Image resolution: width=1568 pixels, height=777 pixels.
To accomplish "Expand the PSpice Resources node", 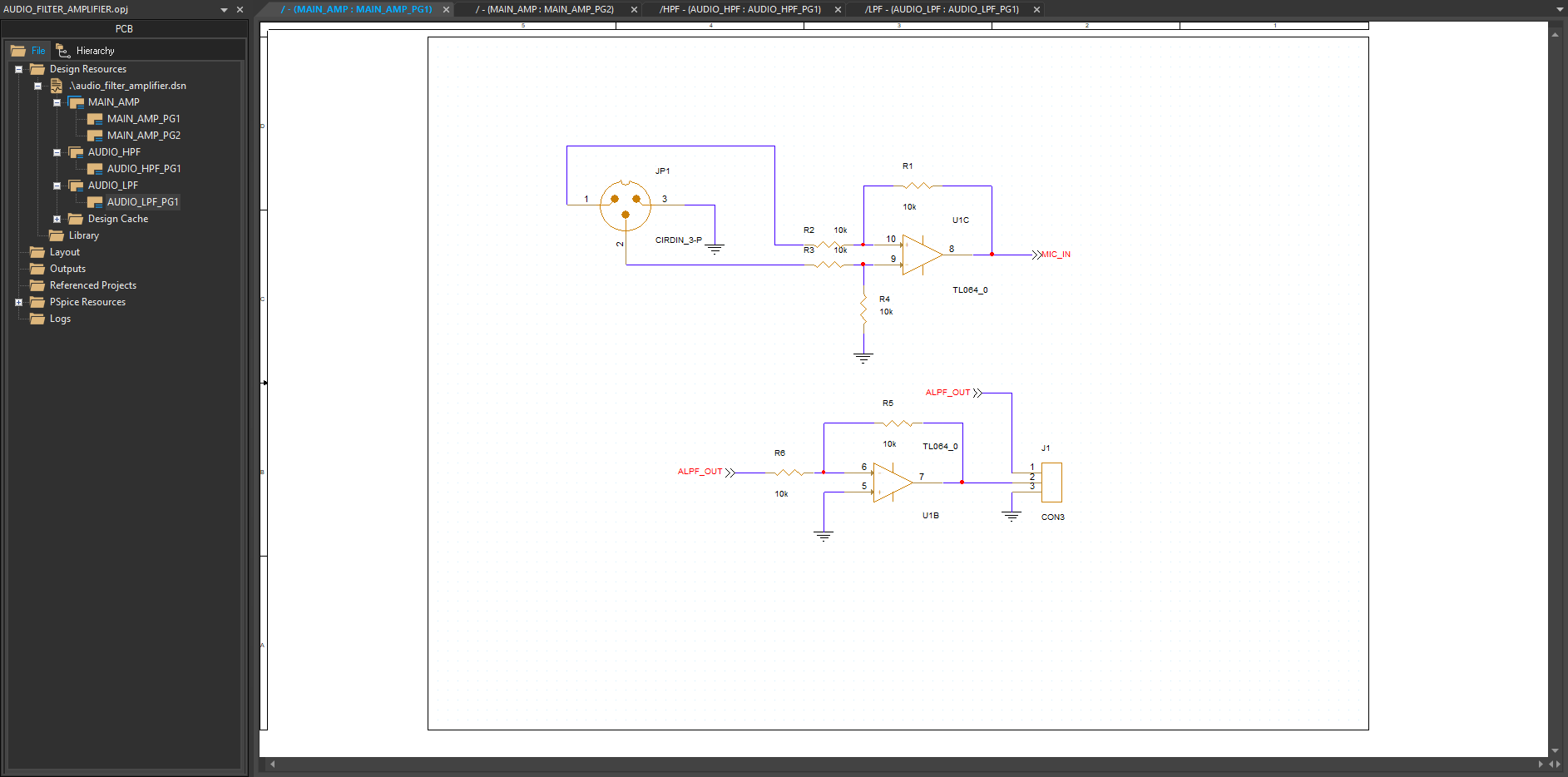I will pos(18,302).
